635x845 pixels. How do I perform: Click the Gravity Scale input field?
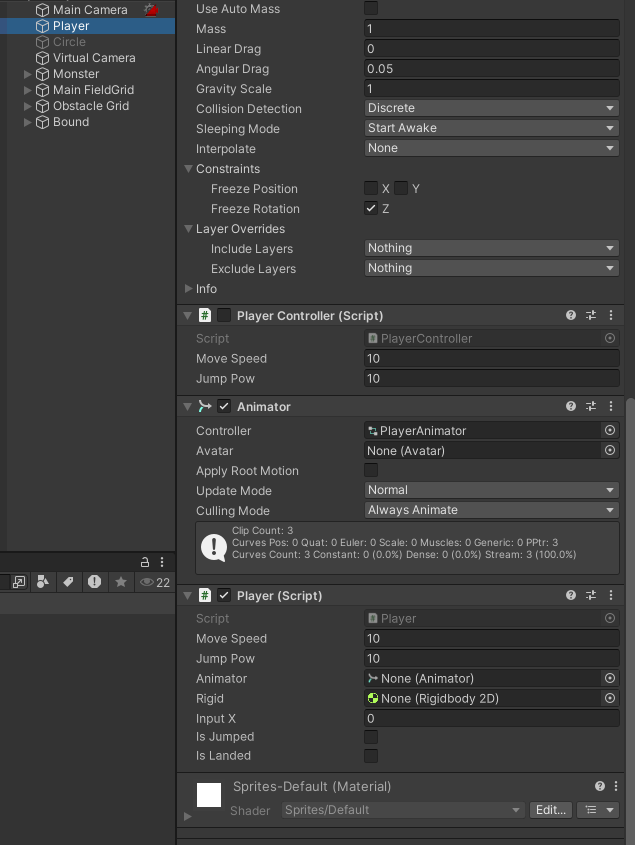(x=491, y=89)
